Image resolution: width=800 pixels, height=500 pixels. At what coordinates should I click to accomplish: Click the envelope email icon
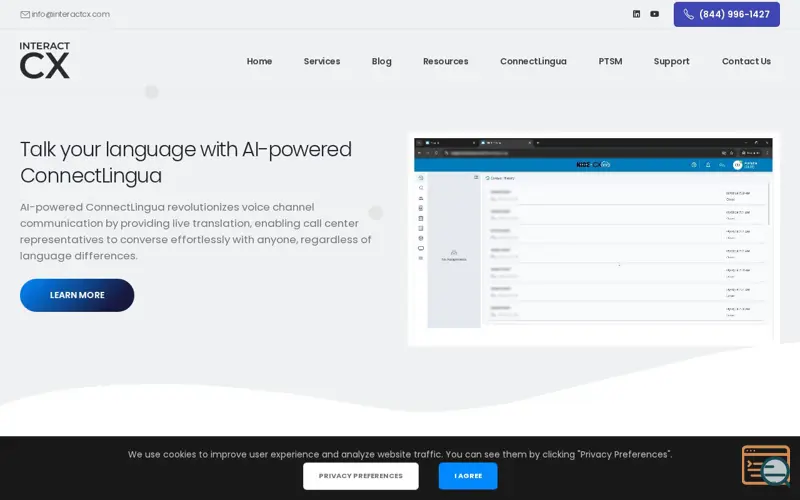tap(25, 14)
